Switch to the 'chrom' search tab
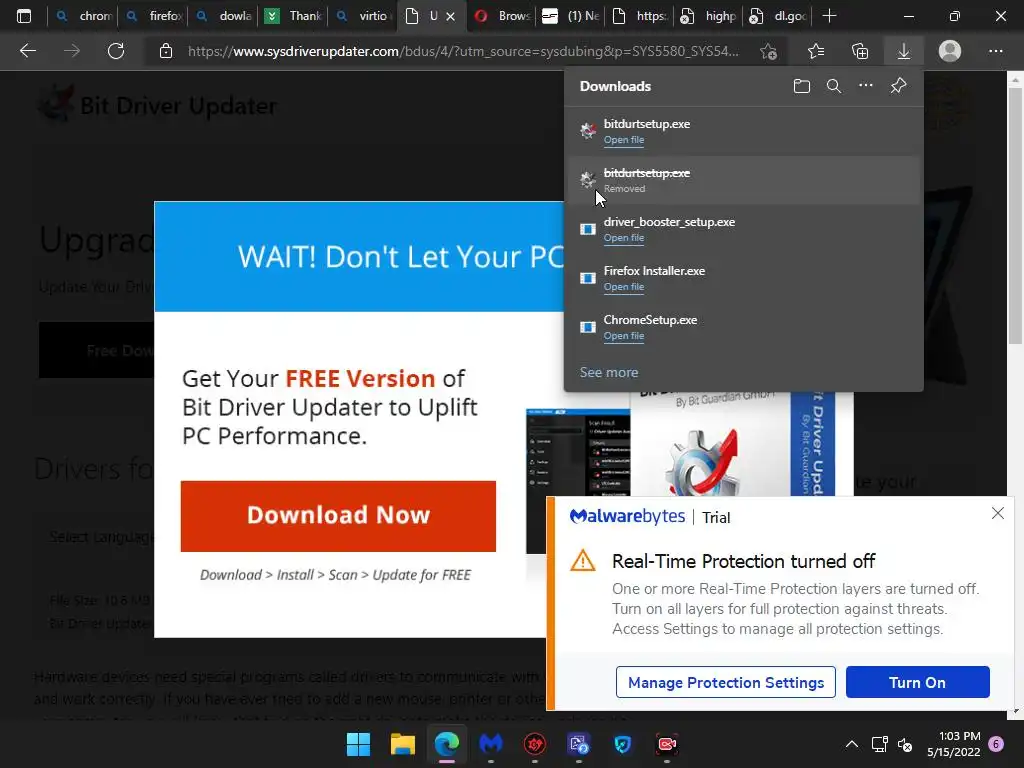Viewport: 1024px width, 768px height. point(83,16)
